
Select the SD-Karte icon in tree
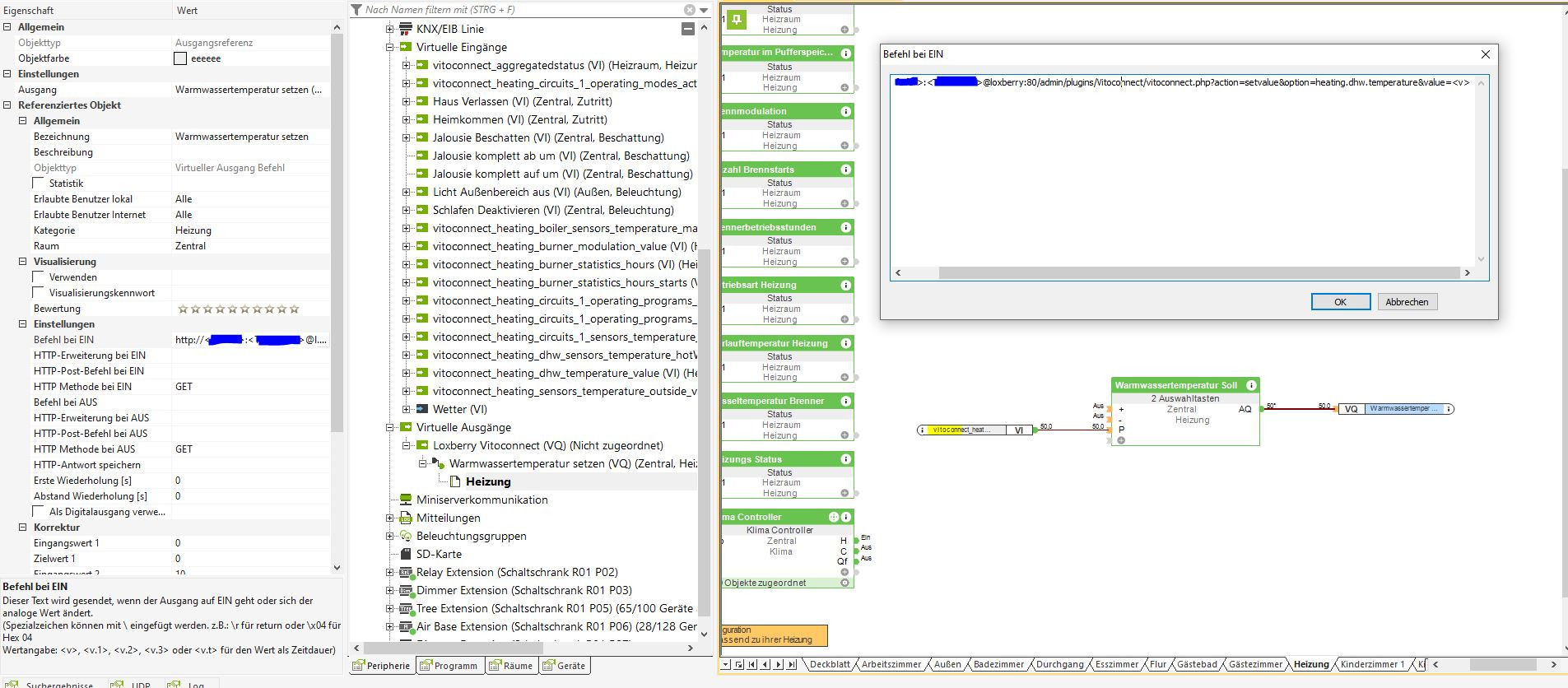(405, 554)
